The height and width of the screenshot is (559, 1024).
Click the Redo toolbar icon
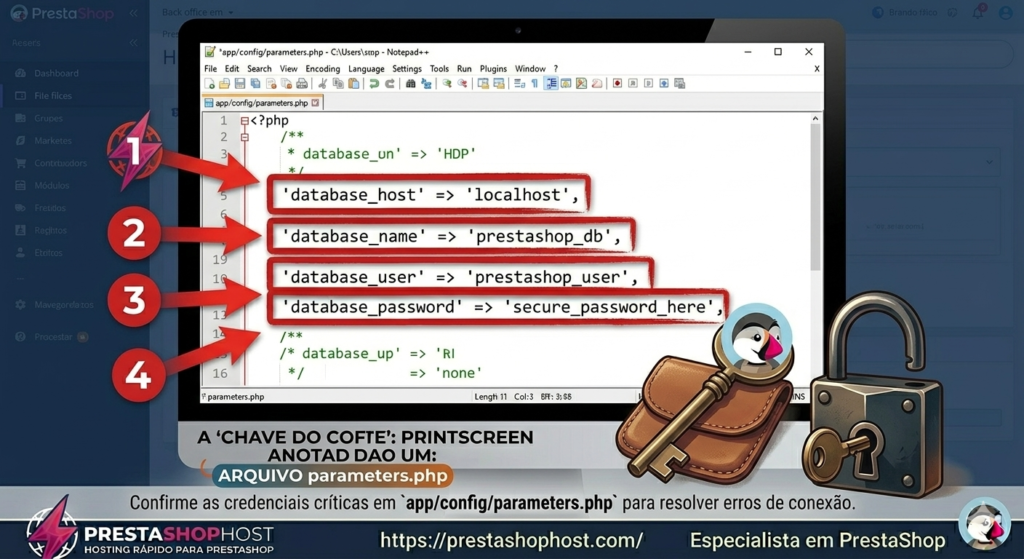[389, 84]
